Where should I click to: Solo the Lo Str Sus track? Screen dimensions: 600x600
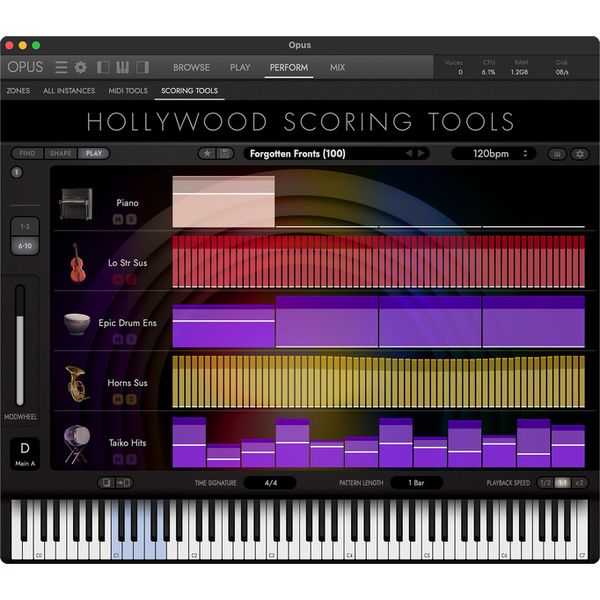click(131, 280)
